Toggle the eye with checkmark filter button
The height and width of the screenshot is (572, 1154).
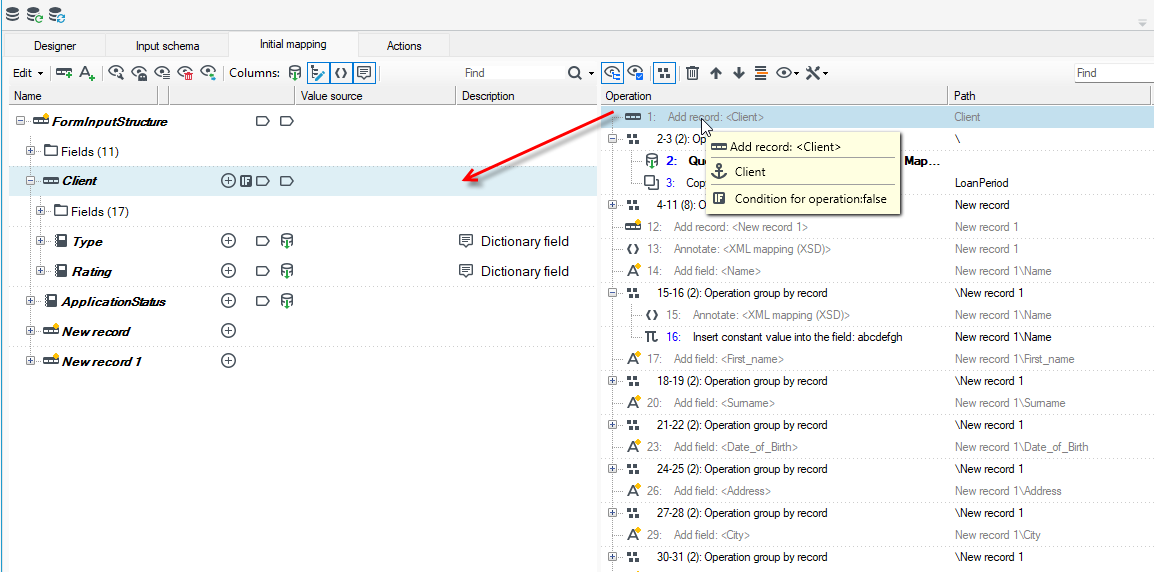click(x=636, y=73)
